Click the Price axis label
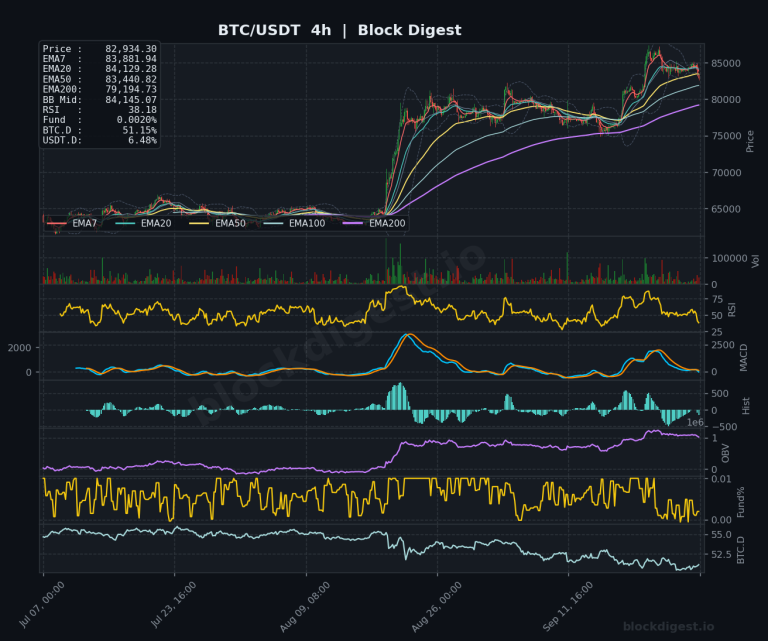The width and height of the screenshot is (768, 641). (750, 141)
